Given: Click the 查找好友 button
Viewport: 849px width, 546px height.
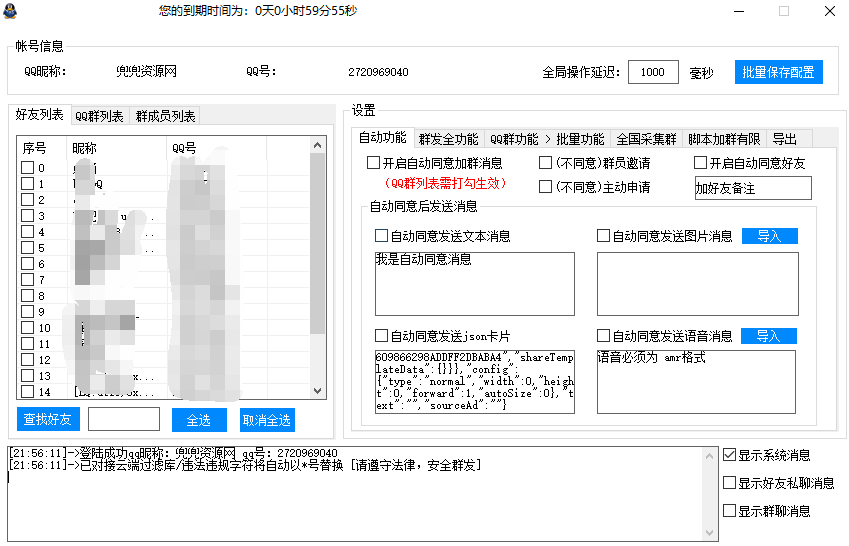Looking at the screenshot, I should point(48,419).
